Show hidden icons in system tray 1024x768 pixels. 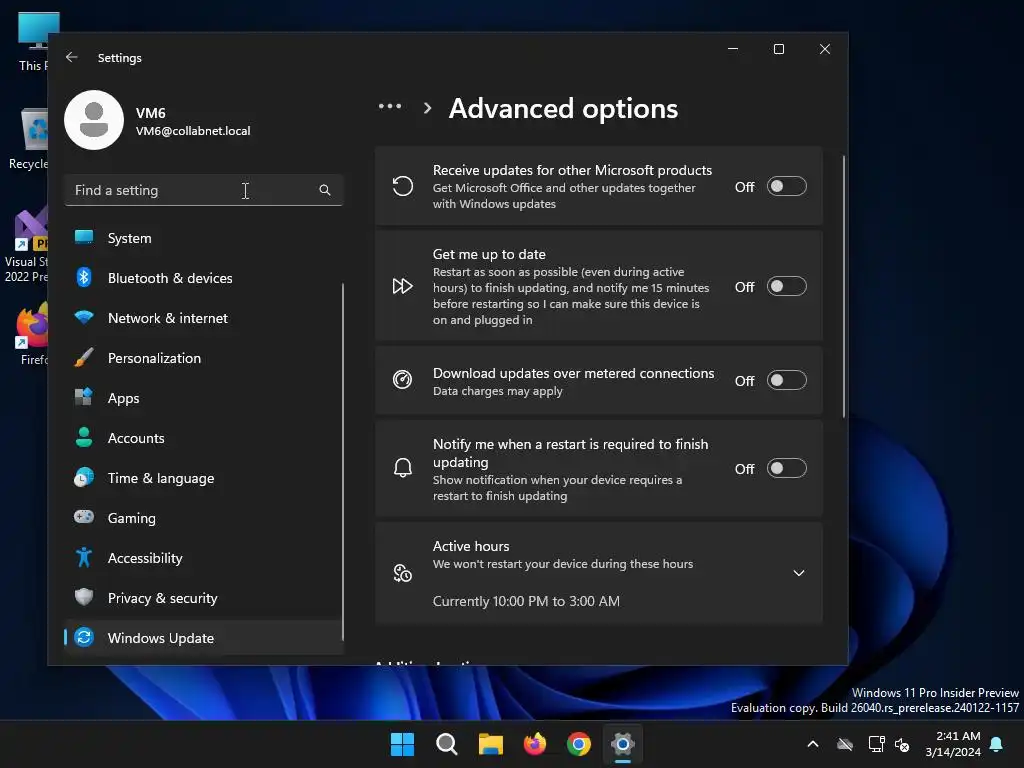click(813, 744)
